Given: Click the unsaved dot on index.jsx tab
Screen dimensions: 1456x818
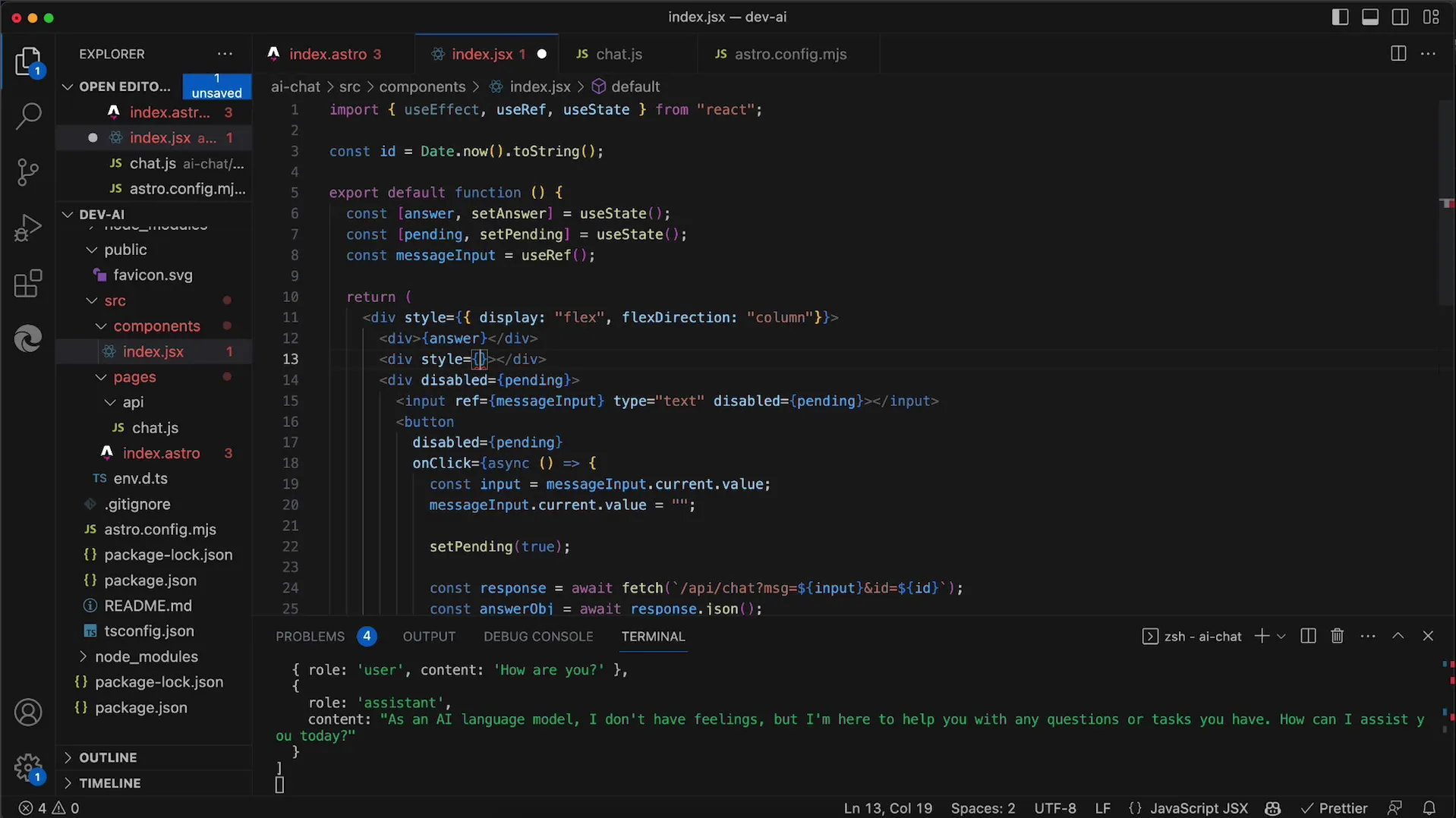Looking at the screenshot, I should click(542, 54).
